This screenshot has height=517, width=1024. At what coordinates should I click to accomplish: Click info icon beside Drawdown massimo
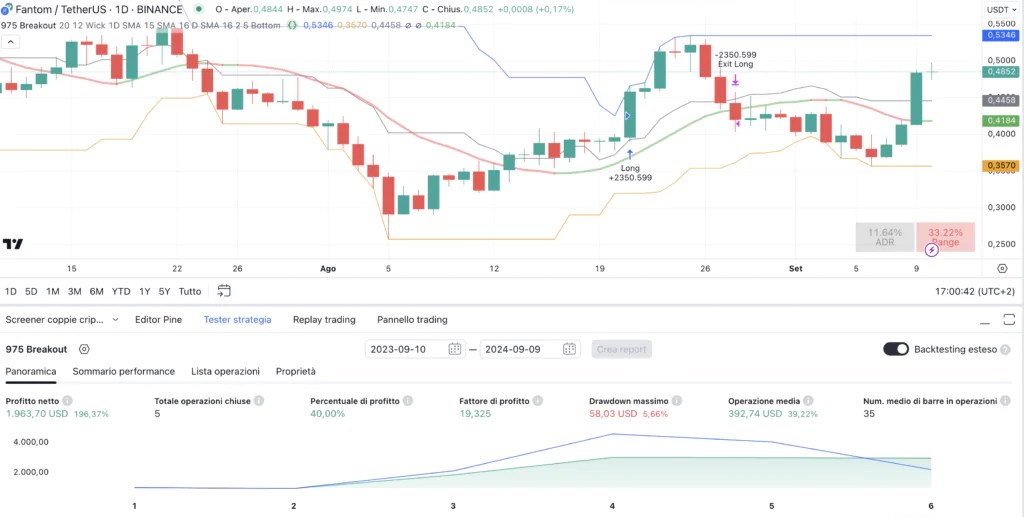pyautogui.click(x=677, y=401)
